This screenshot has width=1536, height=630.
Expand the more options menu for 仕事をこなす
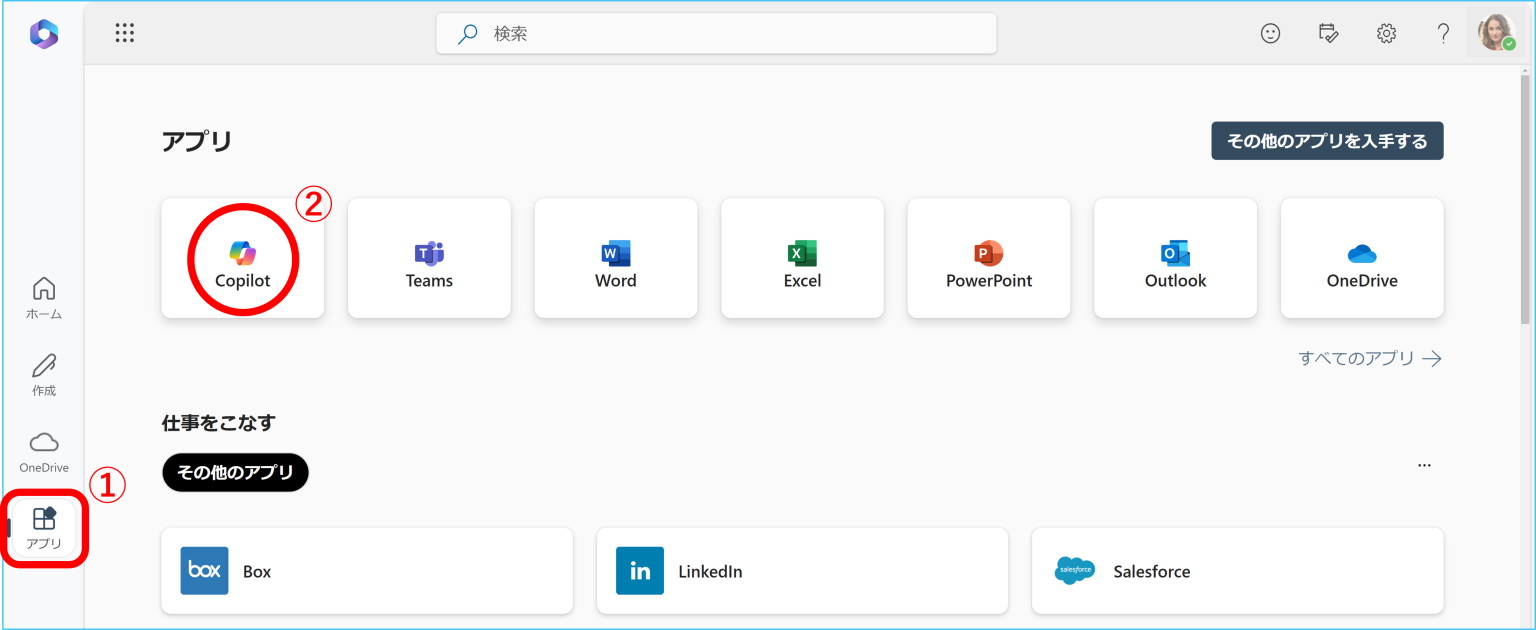1424,464
